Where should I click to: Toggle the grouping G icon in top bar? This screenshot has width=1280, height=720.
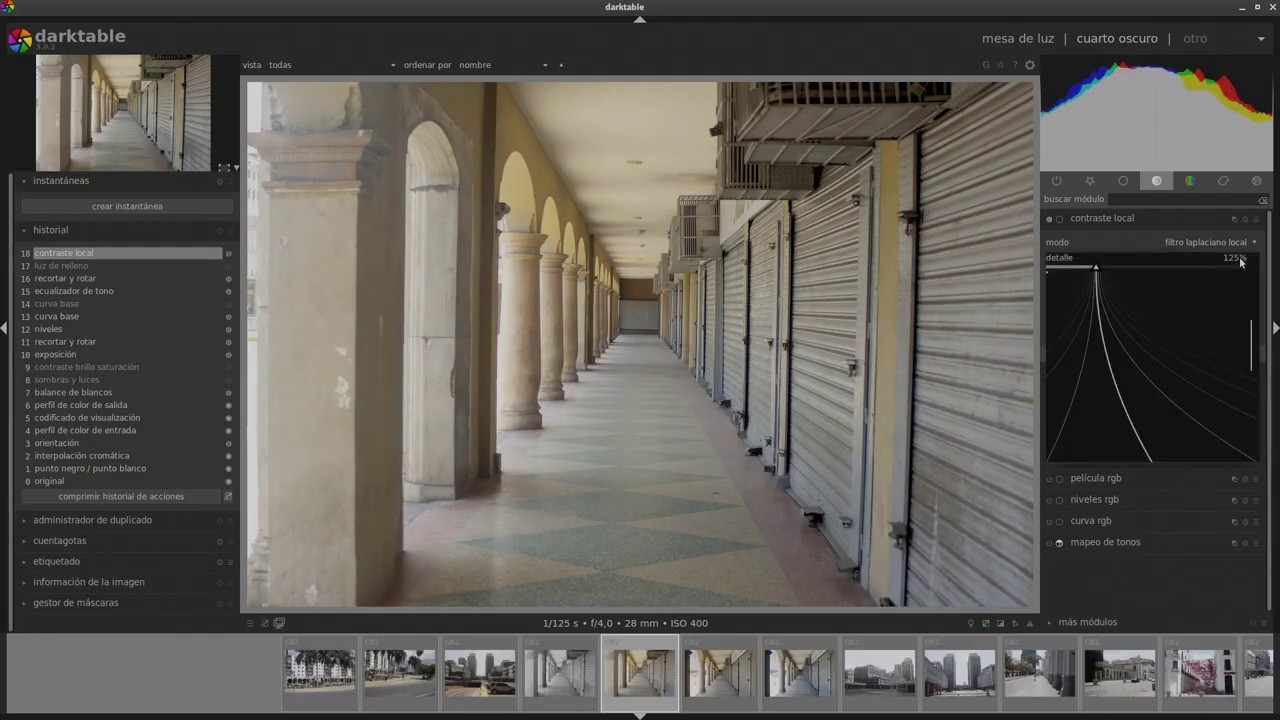986,65
